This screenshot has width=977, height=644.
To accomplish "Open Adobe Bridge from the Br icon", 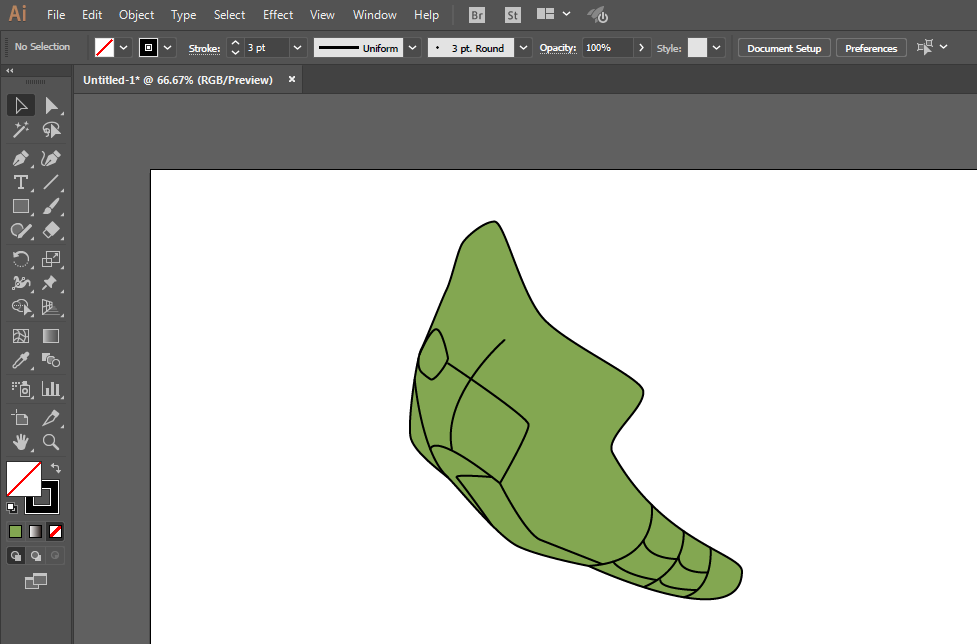I will coord(478,15).
